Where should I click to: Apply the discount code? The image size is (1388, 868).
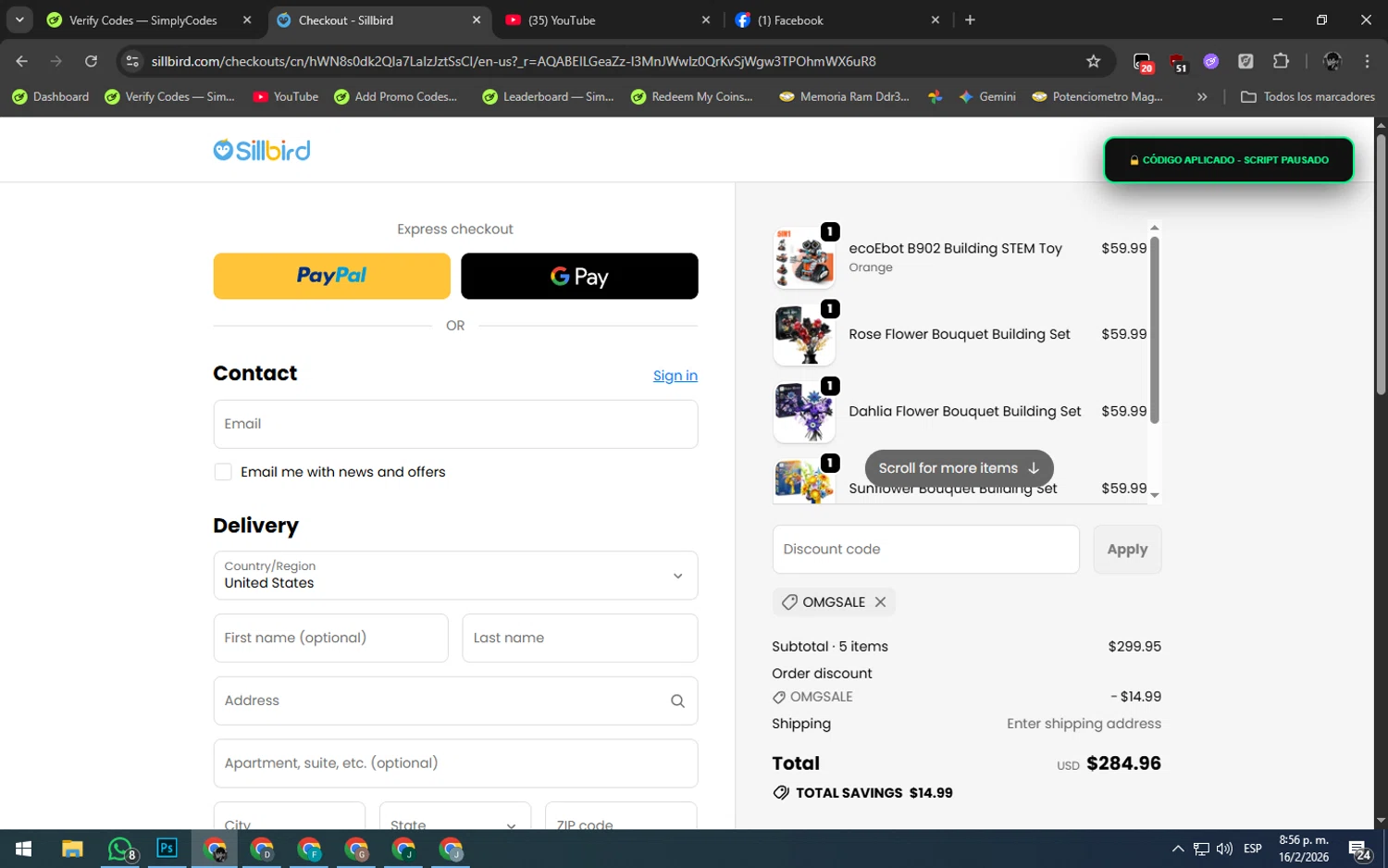point(1127,550)
